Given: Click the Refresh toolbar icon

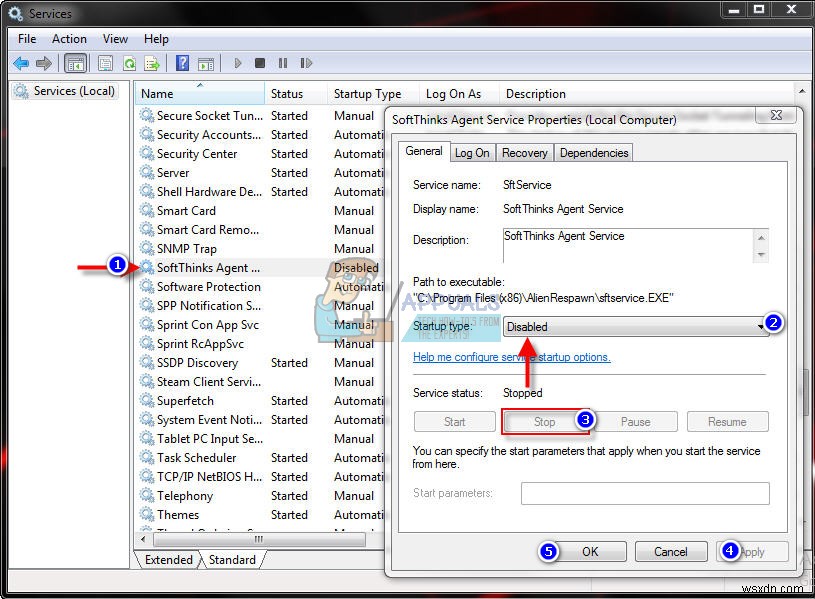Looking at the screenshot, I should click(x=129, y=63).
